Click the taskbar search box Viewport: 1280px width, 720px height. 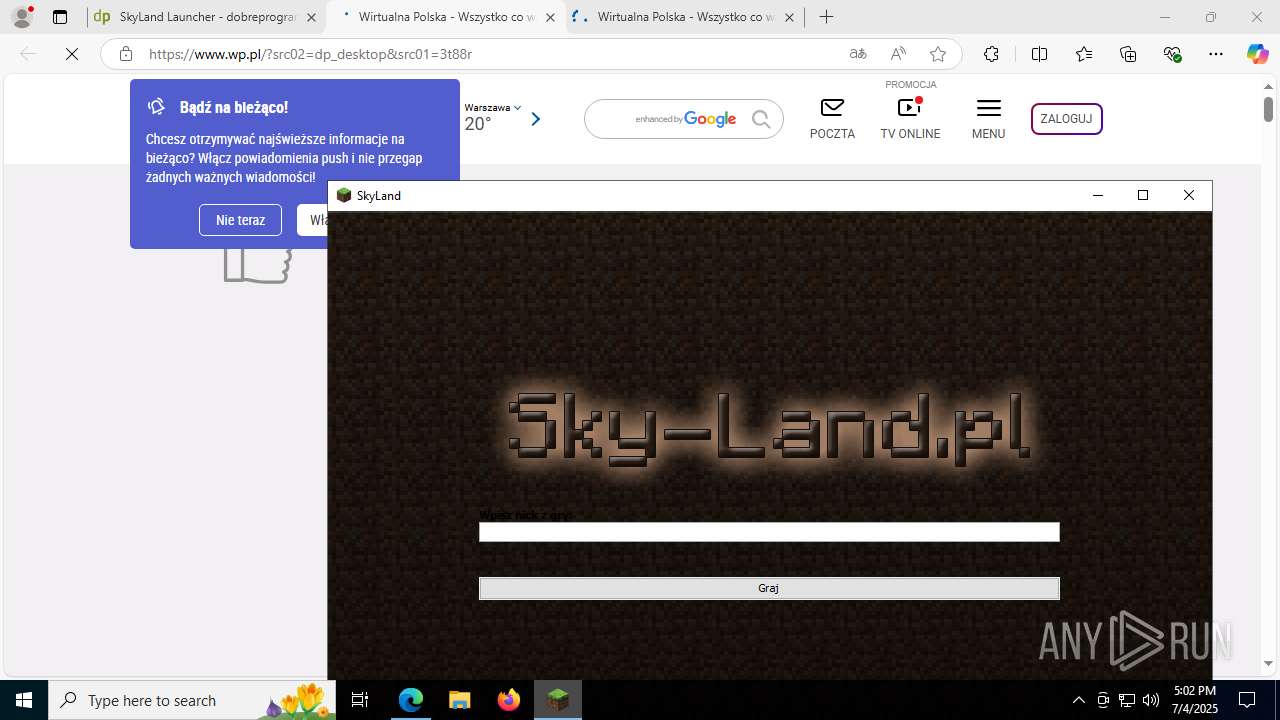tap(192, 700)
